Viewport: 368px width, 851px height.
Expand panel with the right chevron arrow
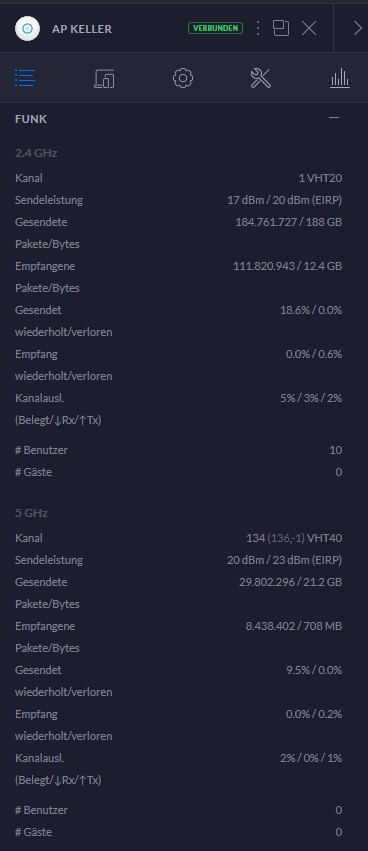point(357,28)
